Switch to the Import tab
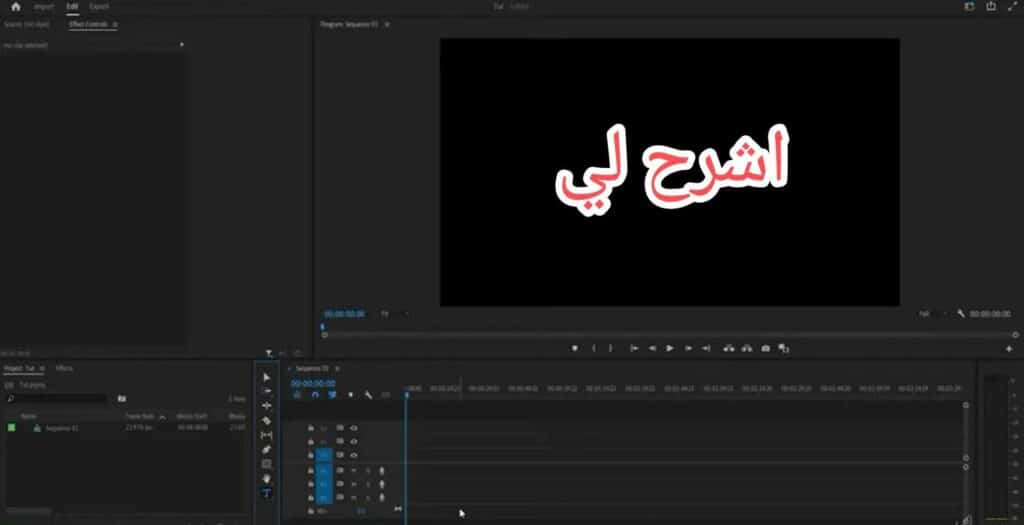 pyautogui.click(x=44, y=7)
